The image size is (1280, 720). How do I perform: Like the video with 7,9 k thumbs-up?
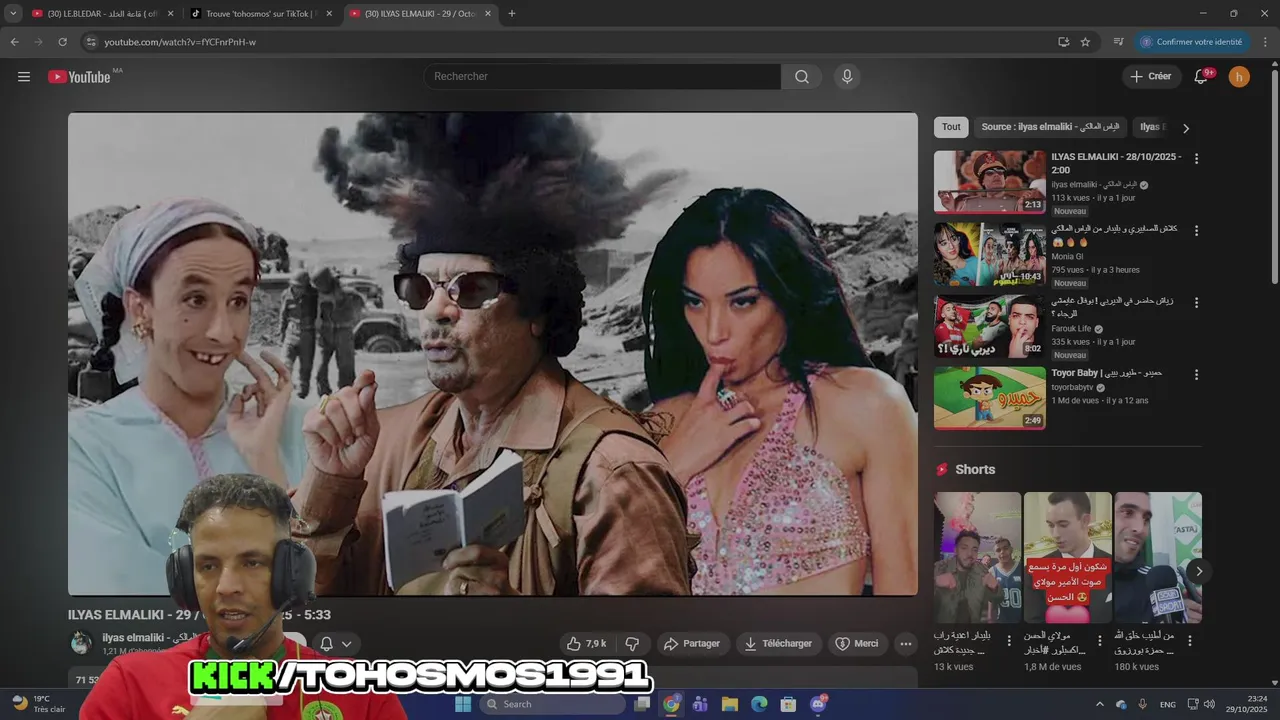pos(586,644)
